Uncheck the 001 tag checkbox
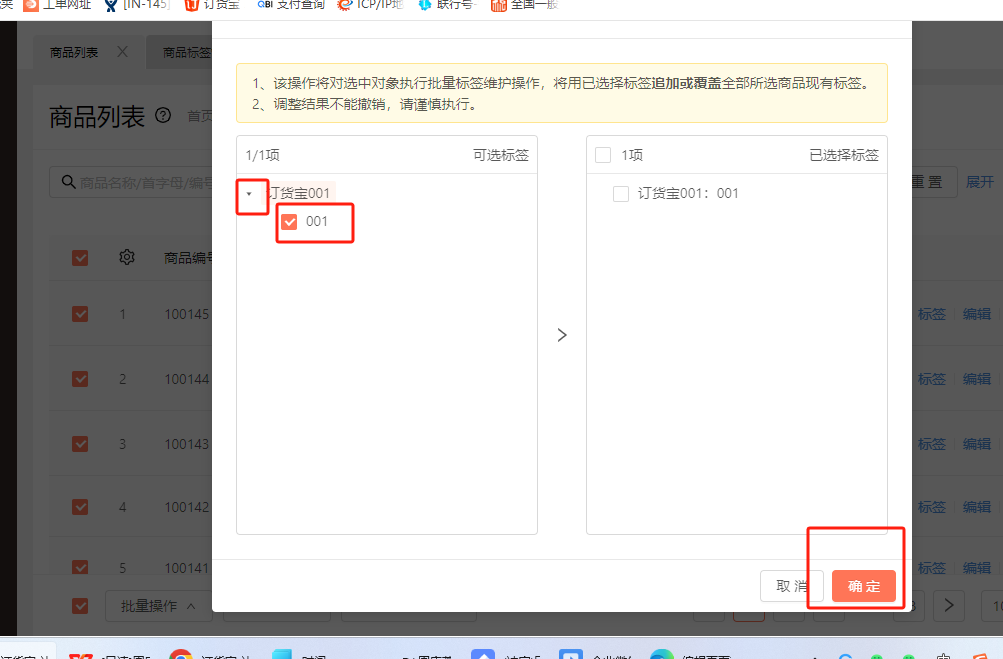1003x659 pixels. coord(289,222)
